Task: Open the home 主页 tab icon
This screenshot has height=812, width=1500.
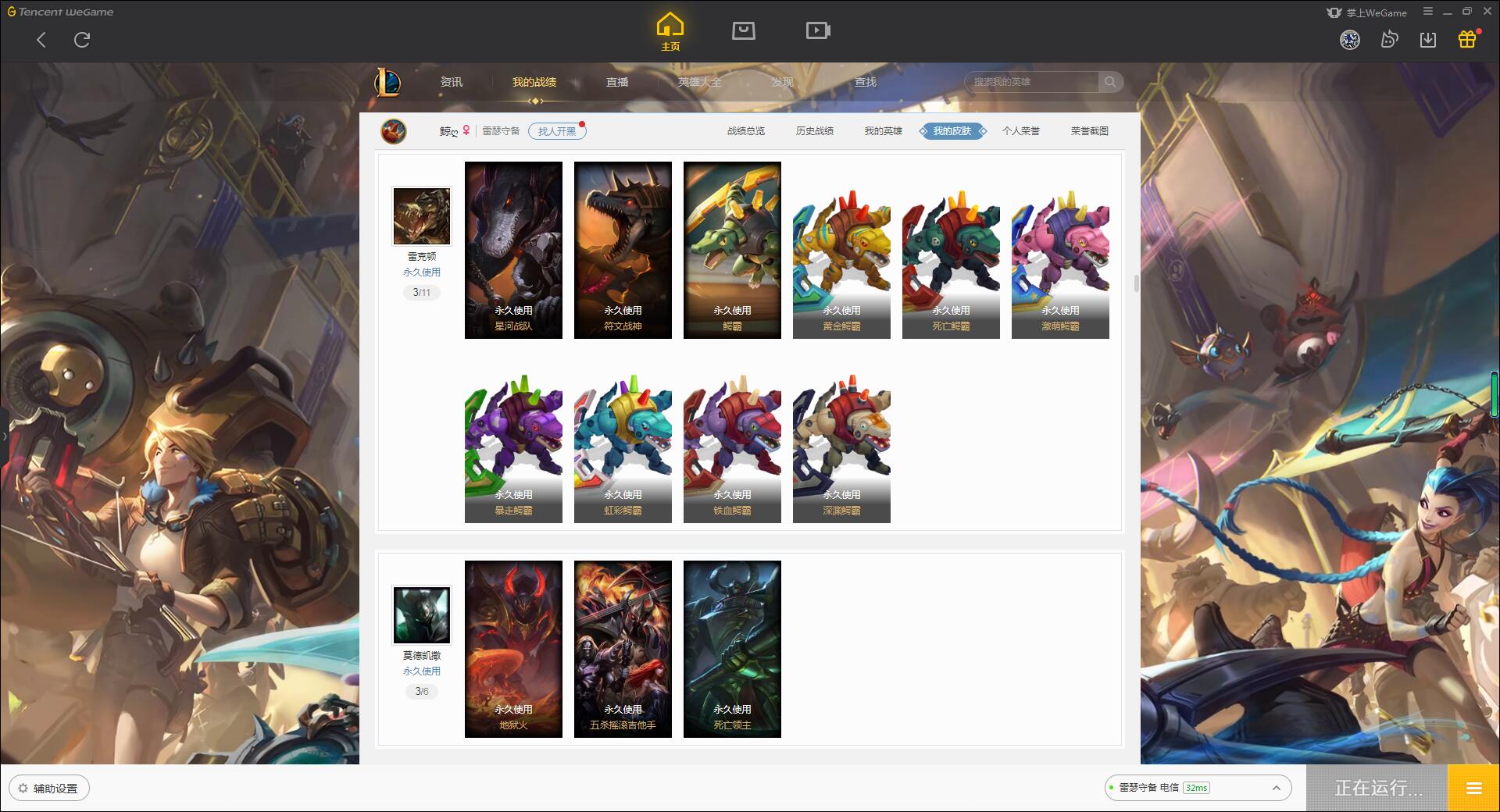Action: coord(670,32)
